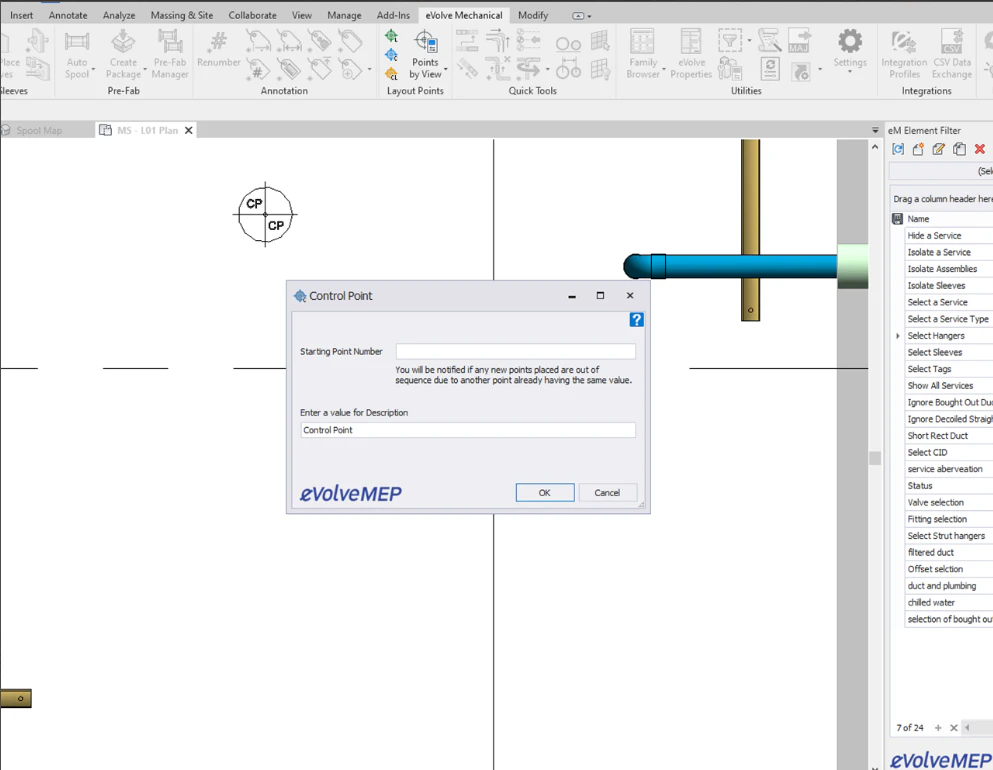Expand the Select Hangers row
993x770 pixels.
click(898, 336)
